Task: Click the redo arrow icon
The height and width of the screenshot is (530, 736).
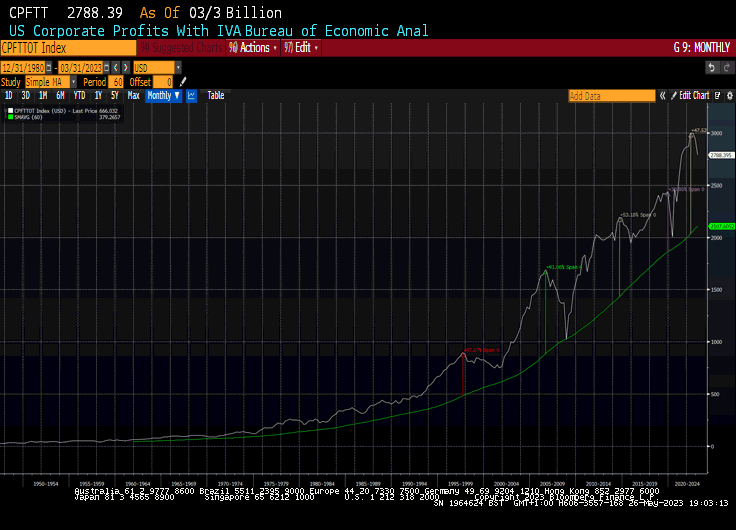Action: 727,67
